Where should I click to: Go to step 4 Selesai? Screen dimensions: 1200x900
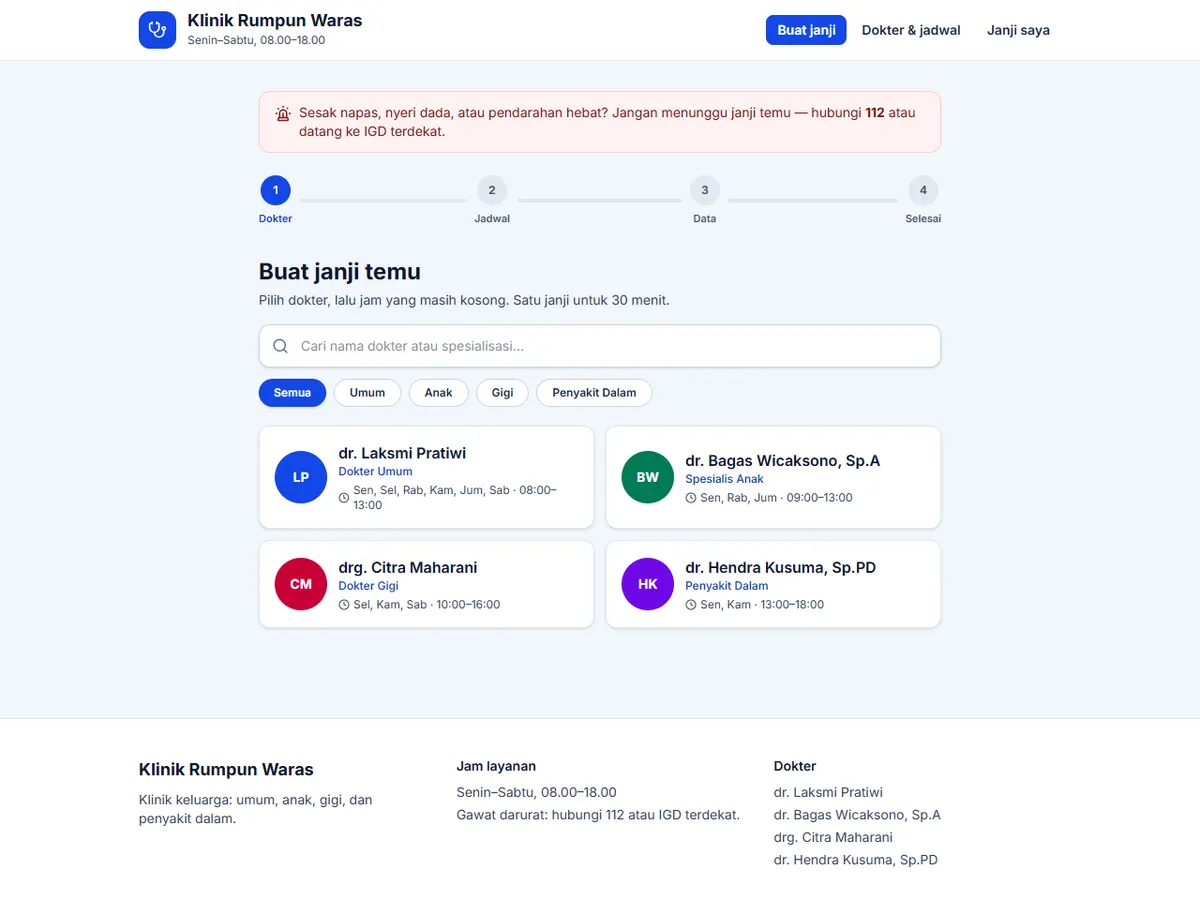coord(923,200)
